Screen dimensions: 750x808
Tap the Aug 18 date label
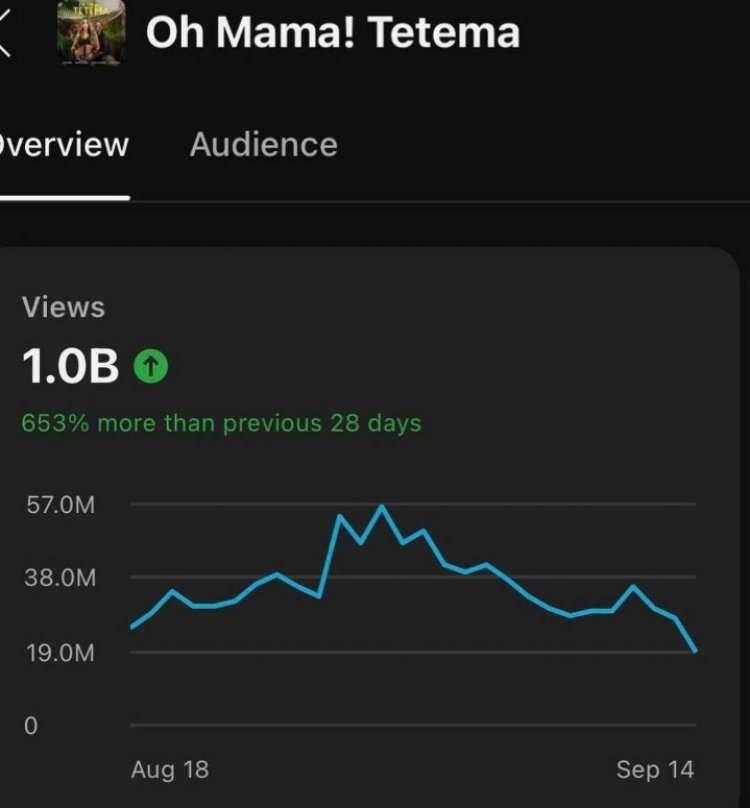169,769
